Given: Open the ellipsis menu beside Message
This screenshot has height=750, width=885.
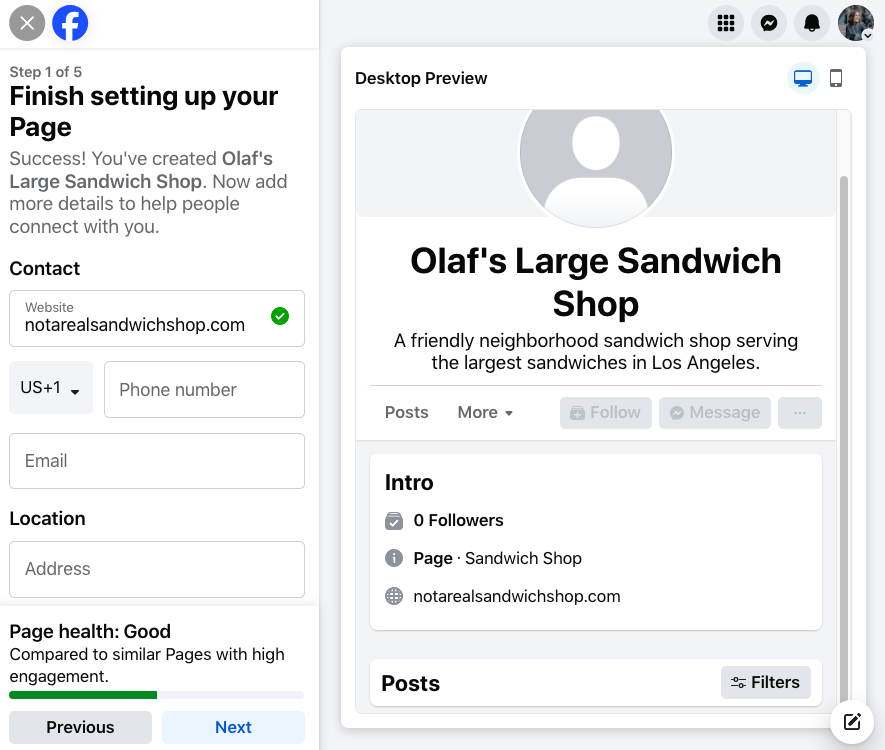Looking at the screenshot, I should click(799, 412).
